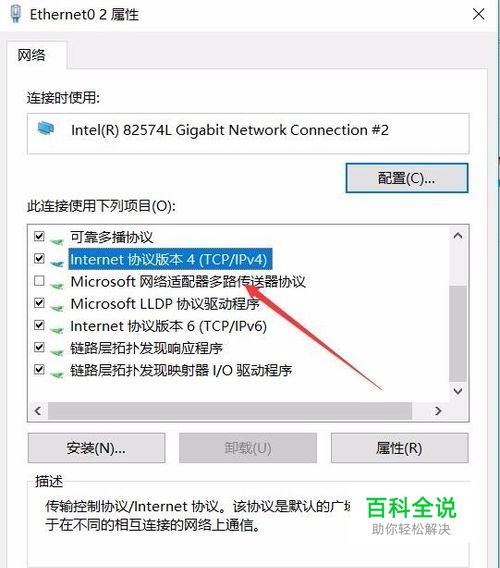Select Internet 协议版本 4 (TCP/IPv4) item

point(168,259)
